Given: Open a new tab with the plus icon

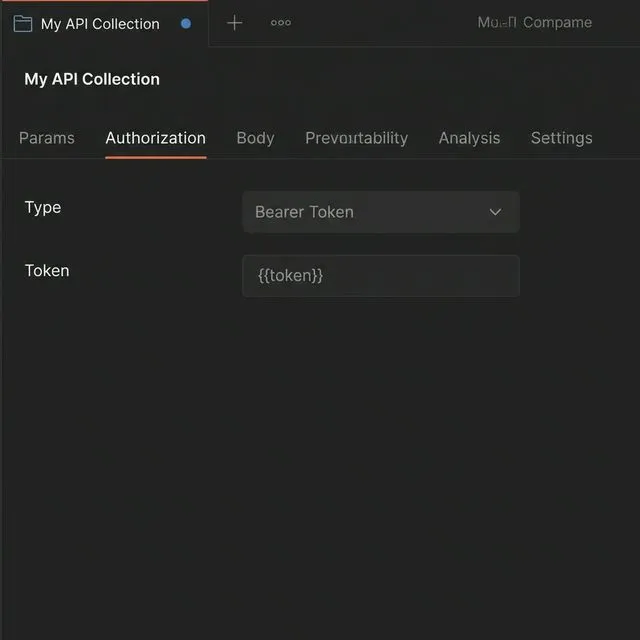Looking at the screenshot, I should click(x=234, y=23).
